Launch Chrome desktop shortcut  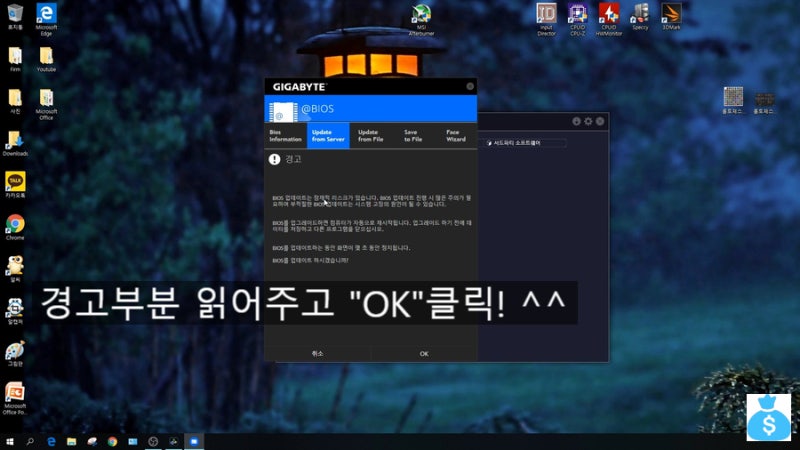15,228
